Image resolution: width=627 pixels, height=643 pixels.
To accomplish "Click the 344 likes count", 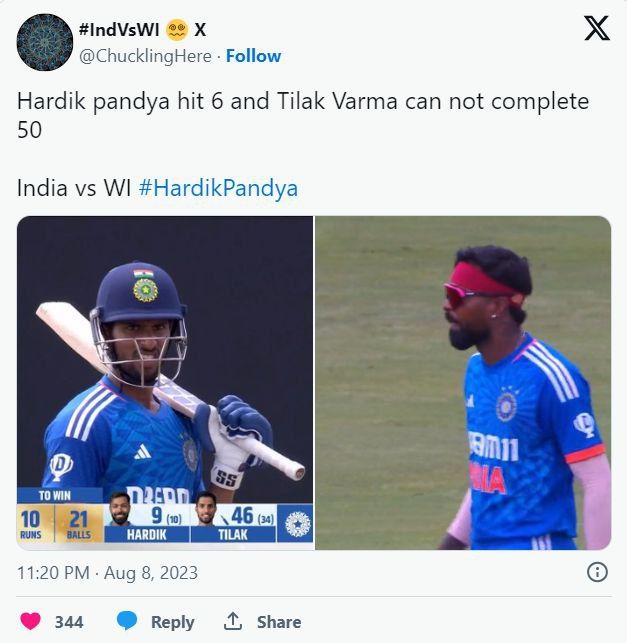I will click(69, 622).
